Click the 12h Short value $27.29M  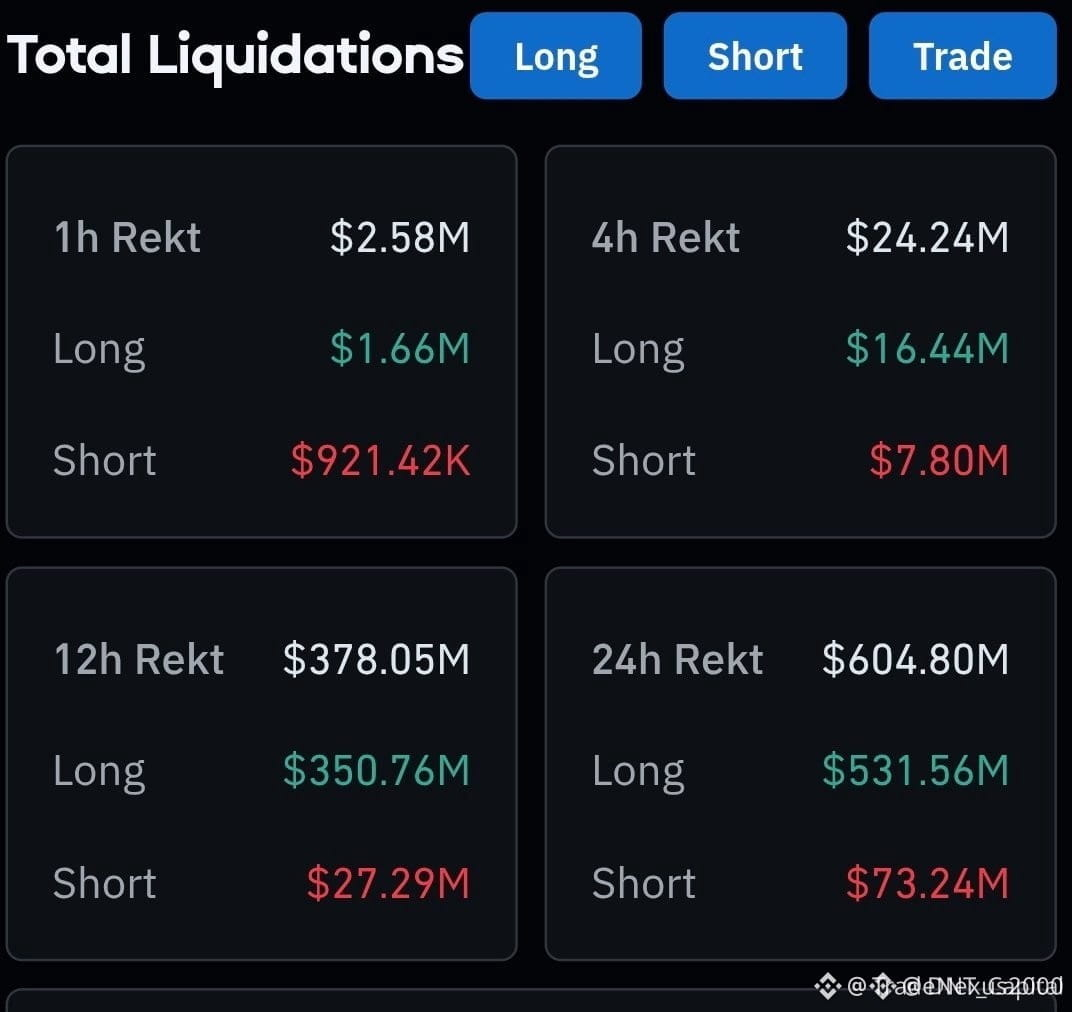pos(388,882)
